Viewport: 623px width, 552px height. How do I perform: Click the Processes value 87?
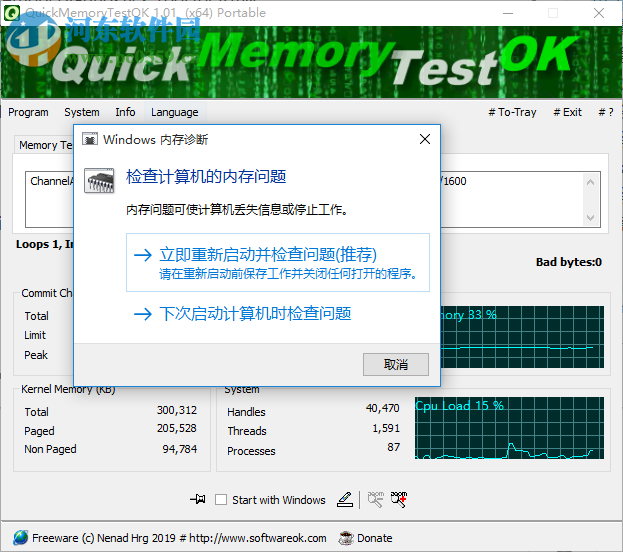coord(393,447)
